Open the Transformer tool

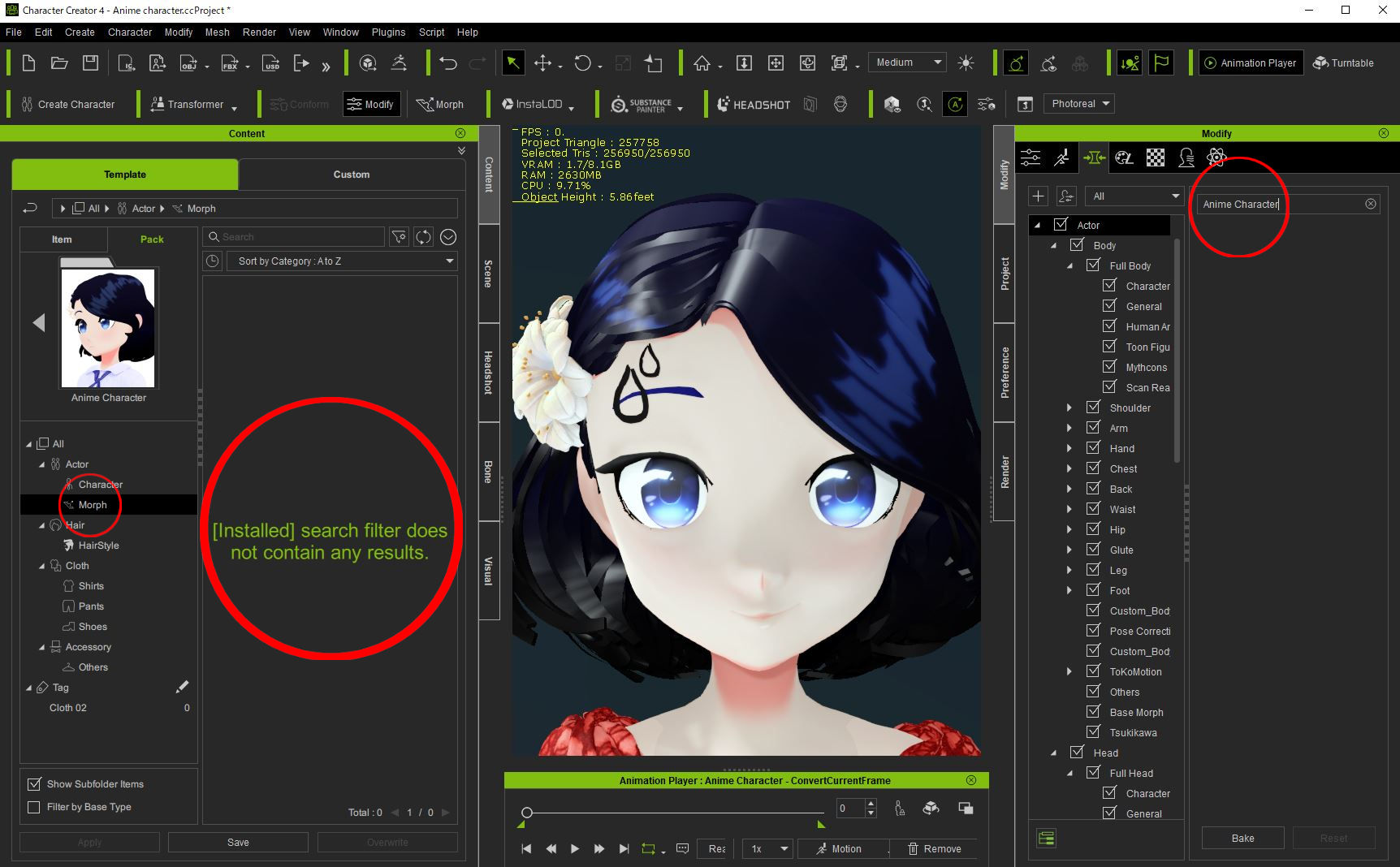click(x=188, y=105)
